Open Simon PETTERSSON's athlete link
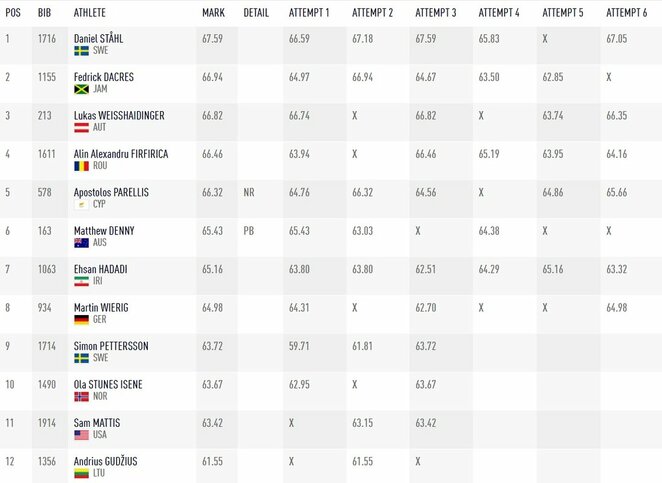Viewport: 662px width, 483px height. pos(111,346)
